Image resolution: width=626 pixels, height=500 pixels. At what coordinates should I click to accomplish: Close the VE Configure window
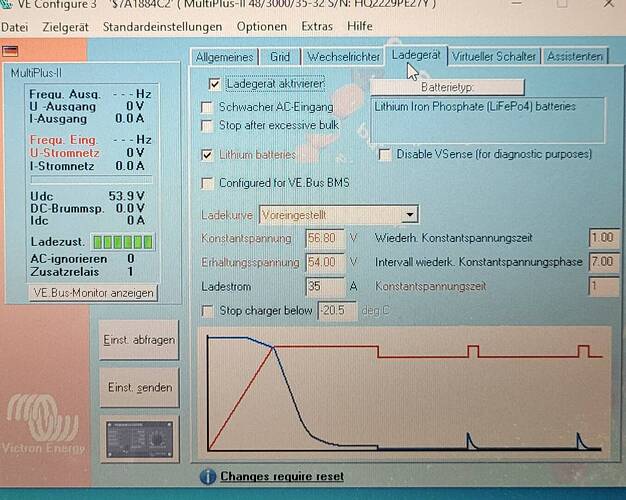(609, 4)
